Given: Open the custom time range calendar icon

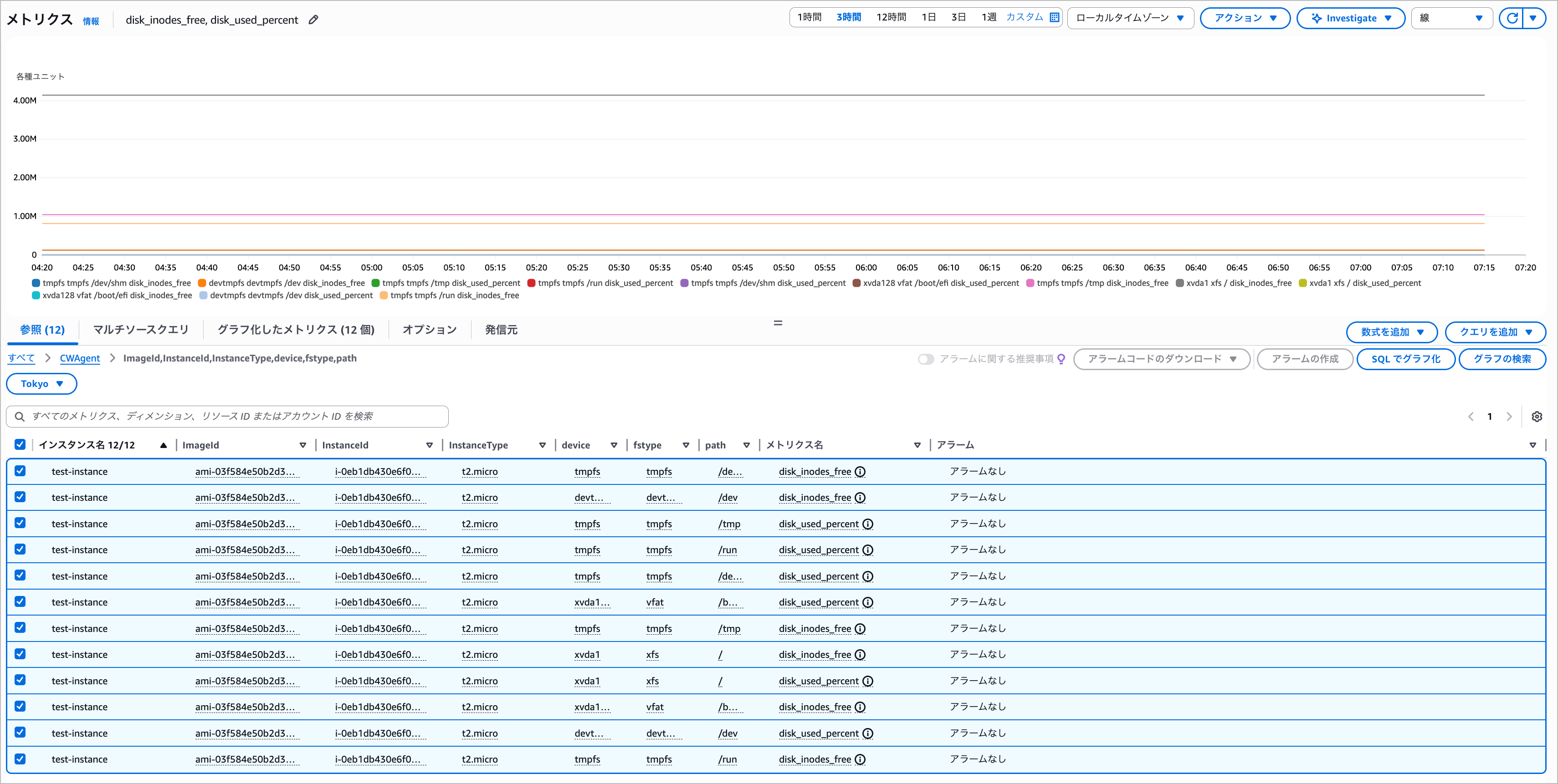Looking at the screenshot, I should 1055,18.
